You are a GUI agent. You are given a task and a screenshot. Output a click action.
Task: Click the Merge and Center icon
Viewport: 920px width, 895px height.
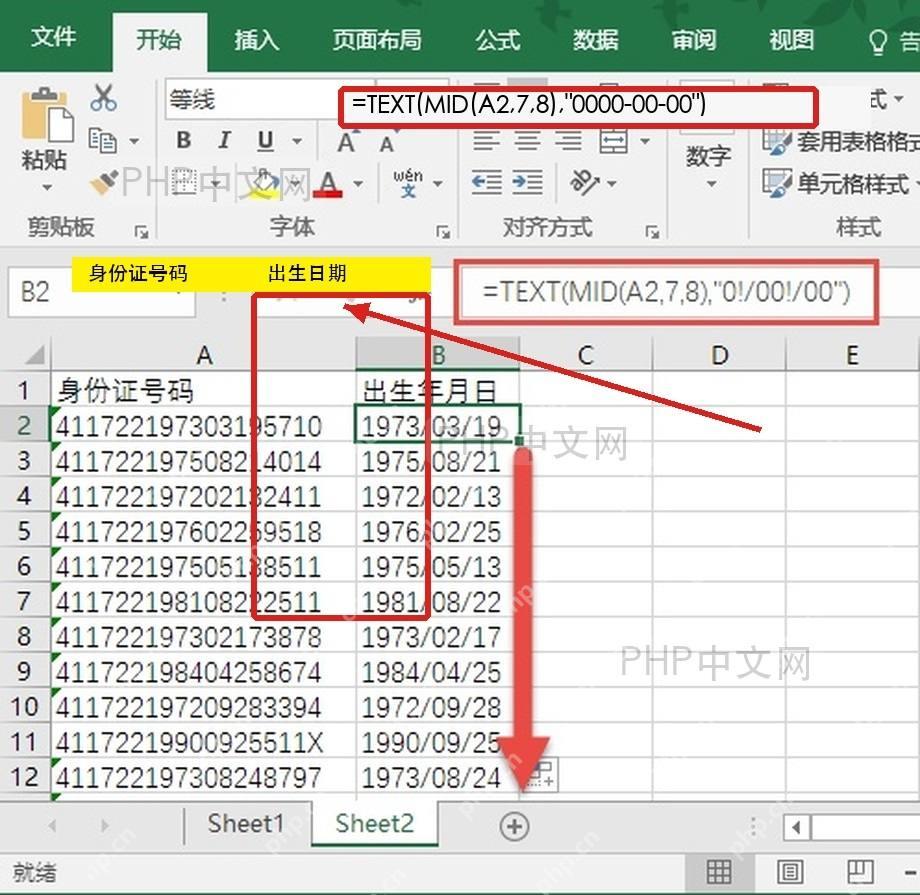(614, 141)
